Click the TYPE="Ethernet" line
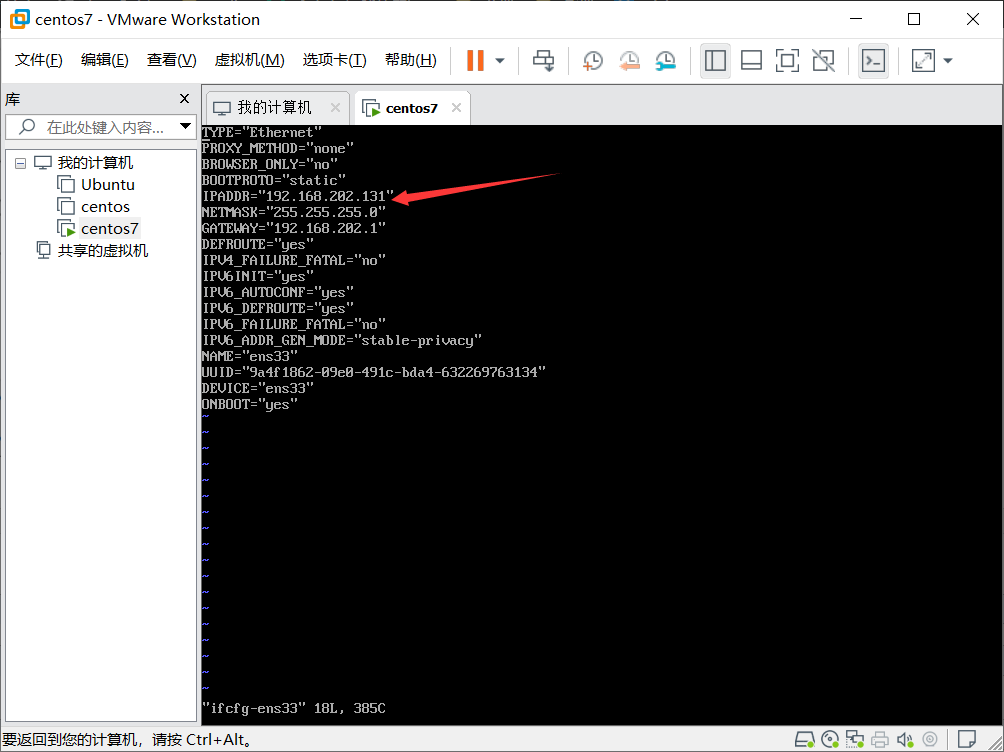Viewport: 1004px width, 752px height. click(x=262, y=133)
